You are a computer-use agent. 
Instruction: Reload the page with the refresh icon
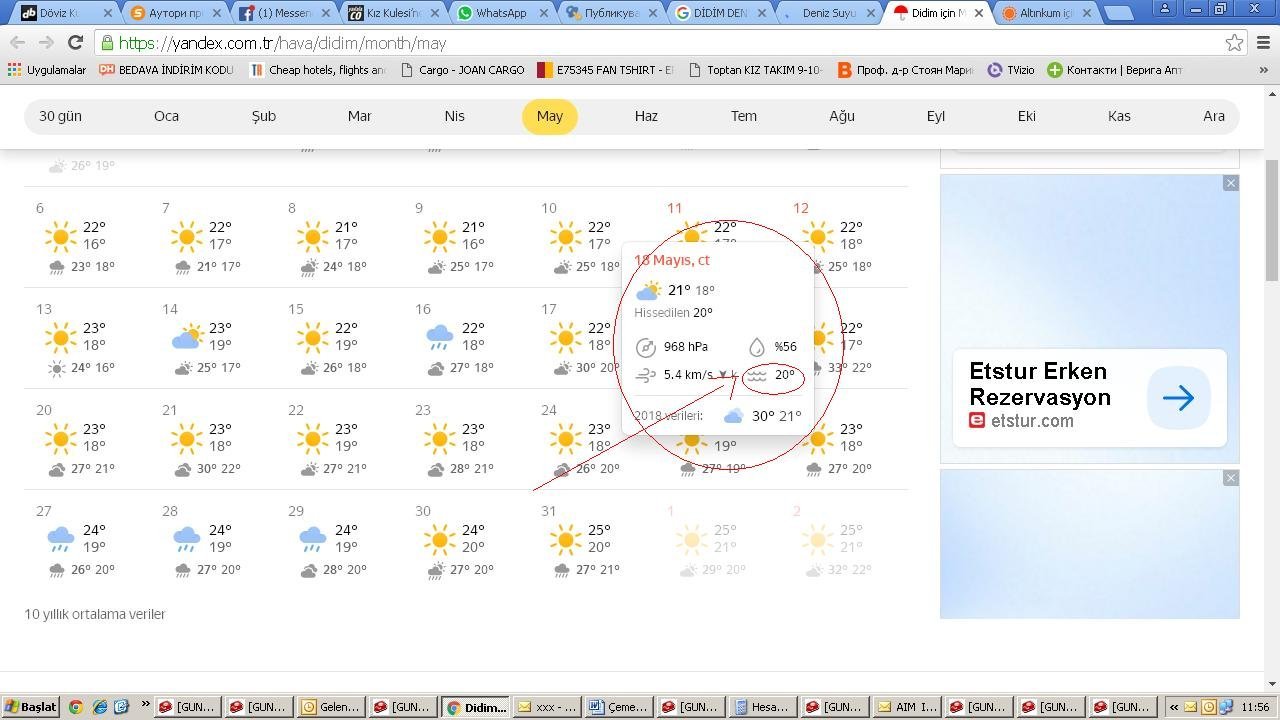point(75,43)
